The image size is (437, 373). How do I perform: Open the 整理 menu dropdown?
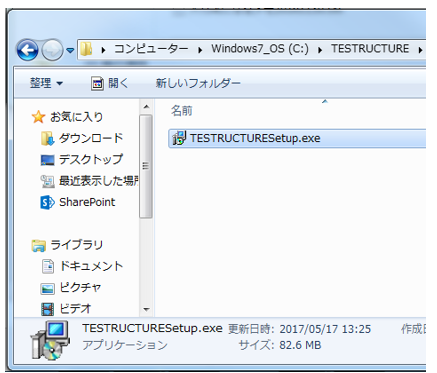coord(46,83)
